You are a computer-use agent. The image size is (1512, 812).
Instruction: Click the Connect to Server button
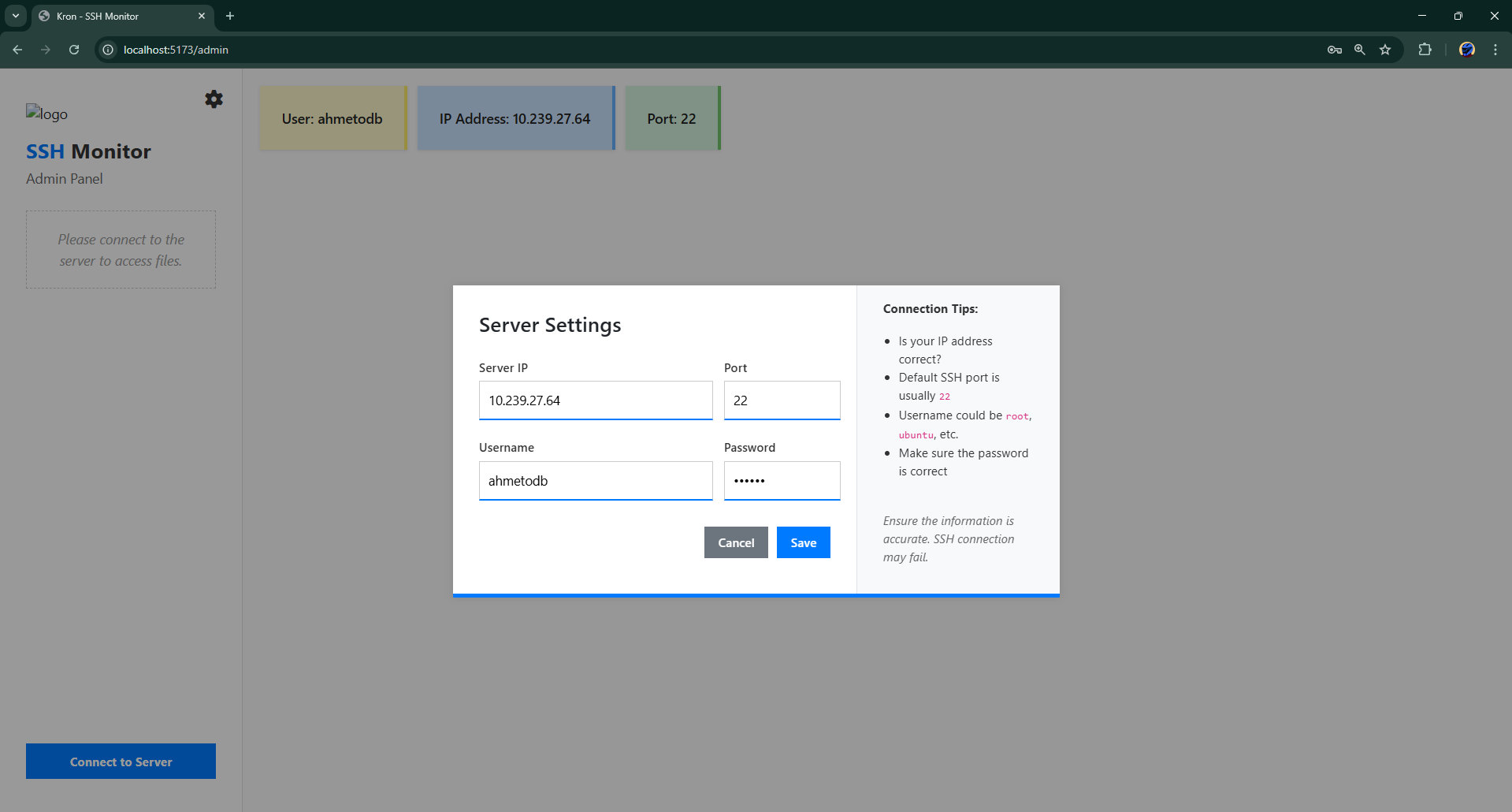click(x=120, y=761)
